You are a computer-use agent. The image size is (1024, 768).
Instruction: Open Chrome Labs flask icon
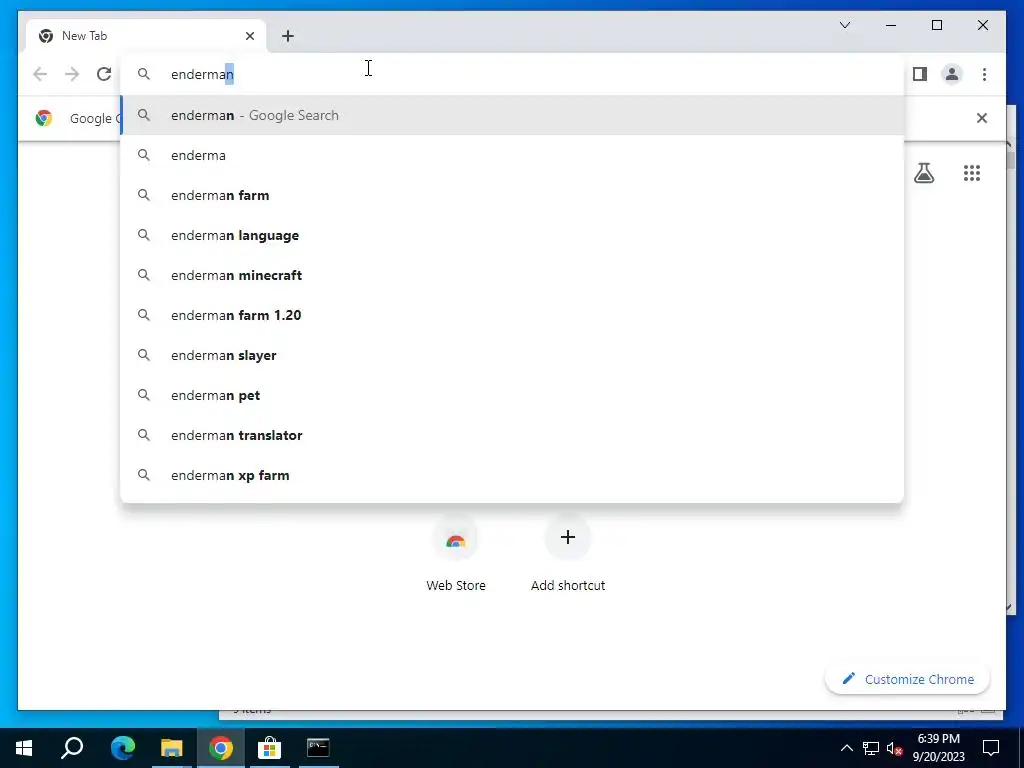(924, 173)
